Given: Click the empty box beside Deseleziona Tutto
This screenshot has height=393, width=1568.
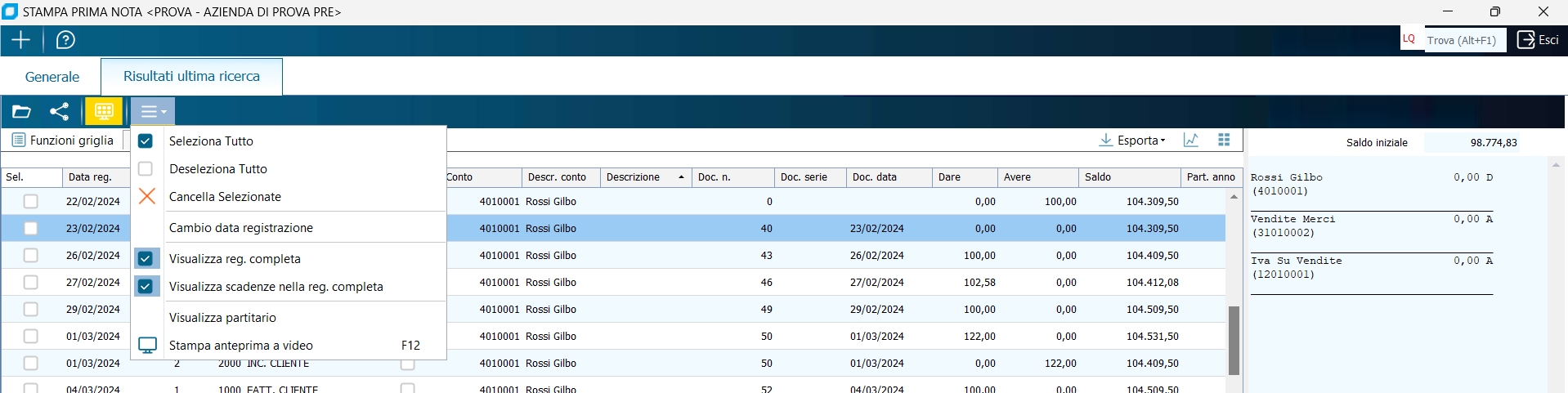Looking at the screenshot, I should (146, 168).
